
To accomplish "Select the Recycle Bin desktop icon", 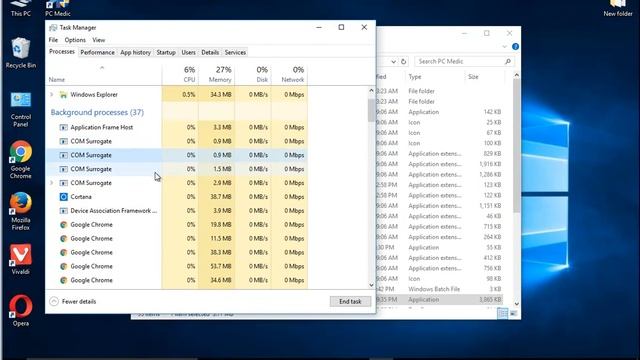I will 21,53.
